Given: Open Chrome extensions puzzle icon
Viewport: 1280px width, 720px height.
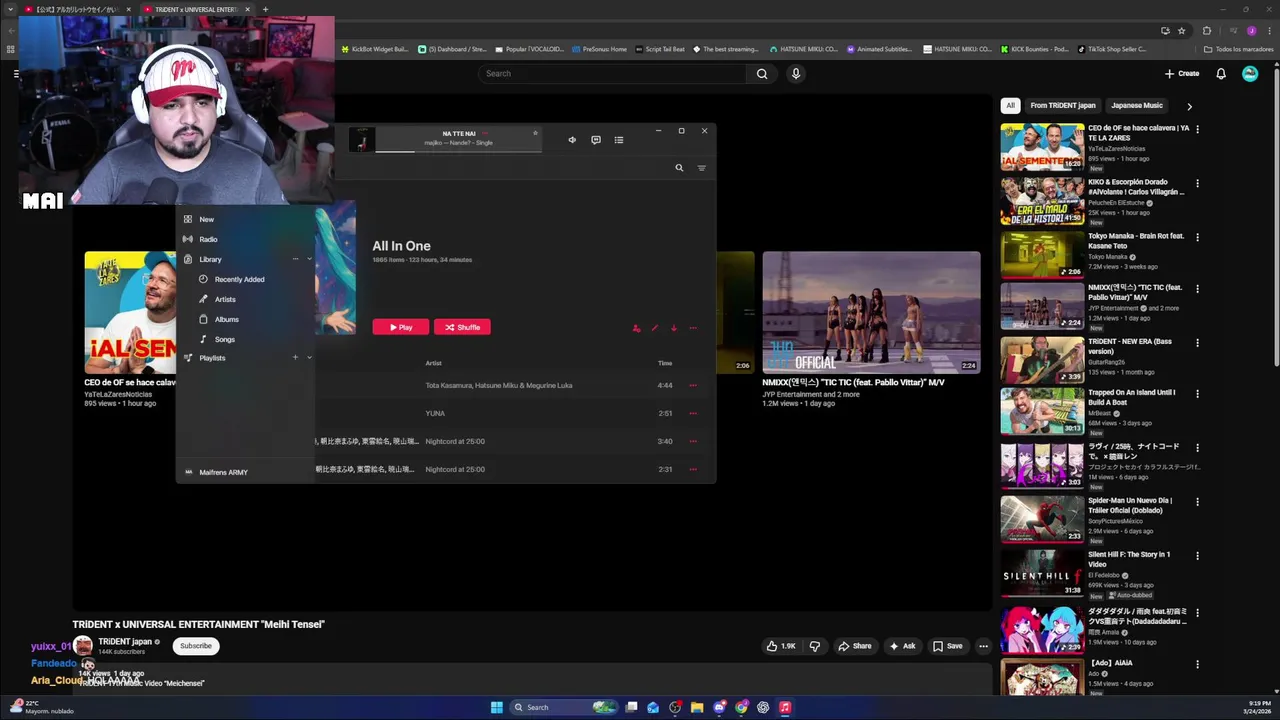Looking at the screenshot, I should click(x=1207, y=31).
